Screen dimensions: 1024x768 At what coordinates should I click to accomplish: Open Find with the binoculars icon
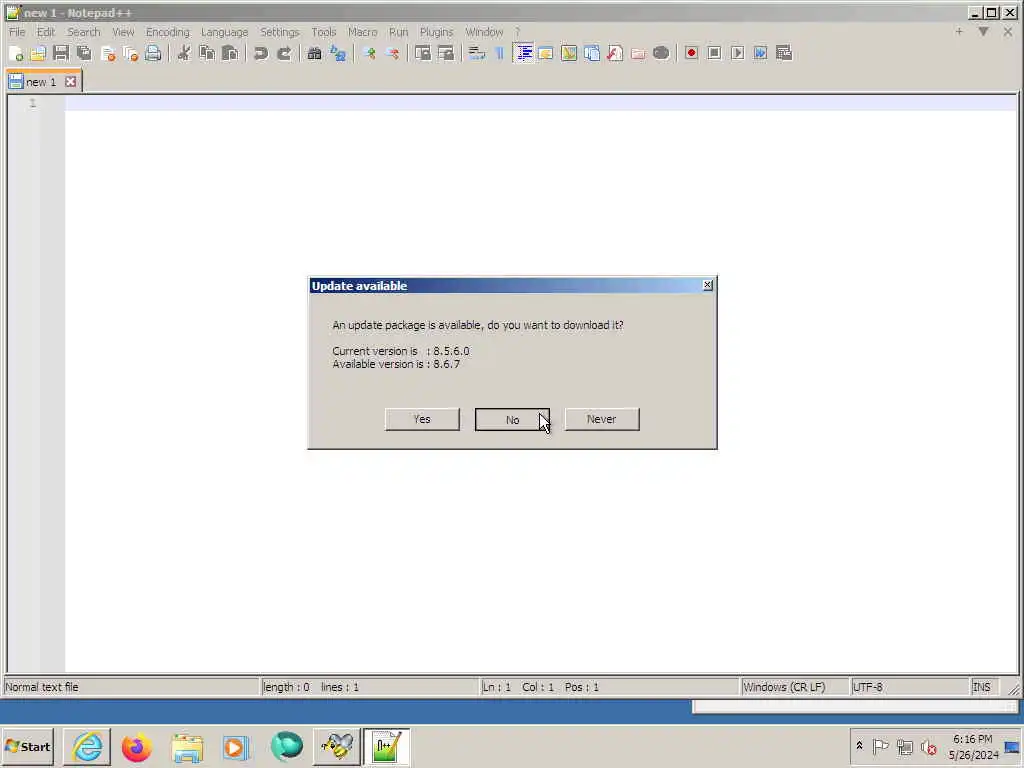coord(314,54)
